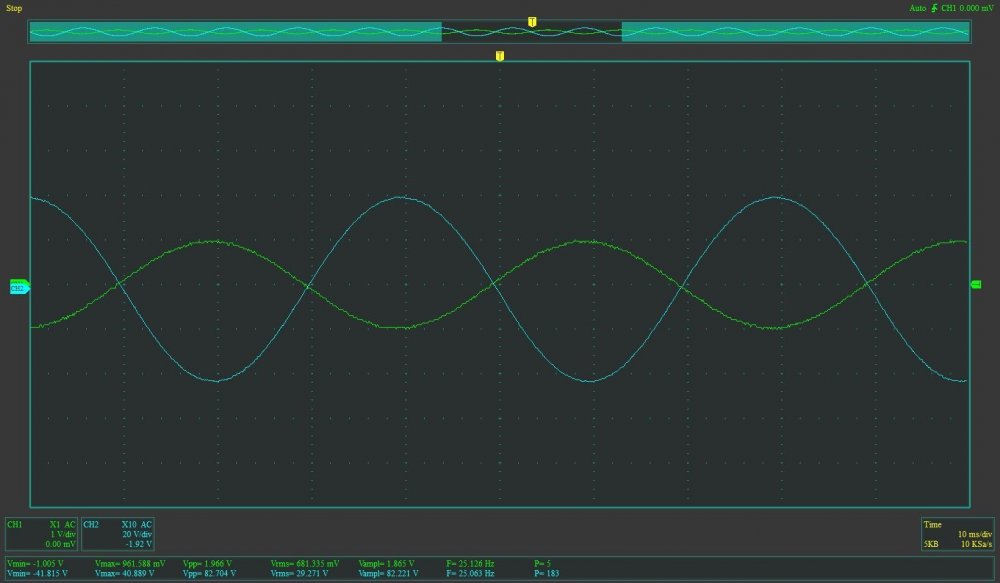Open the CH1 channel settings panel
The width and height of the screenshot is (1000, 583).
point(41,534)
